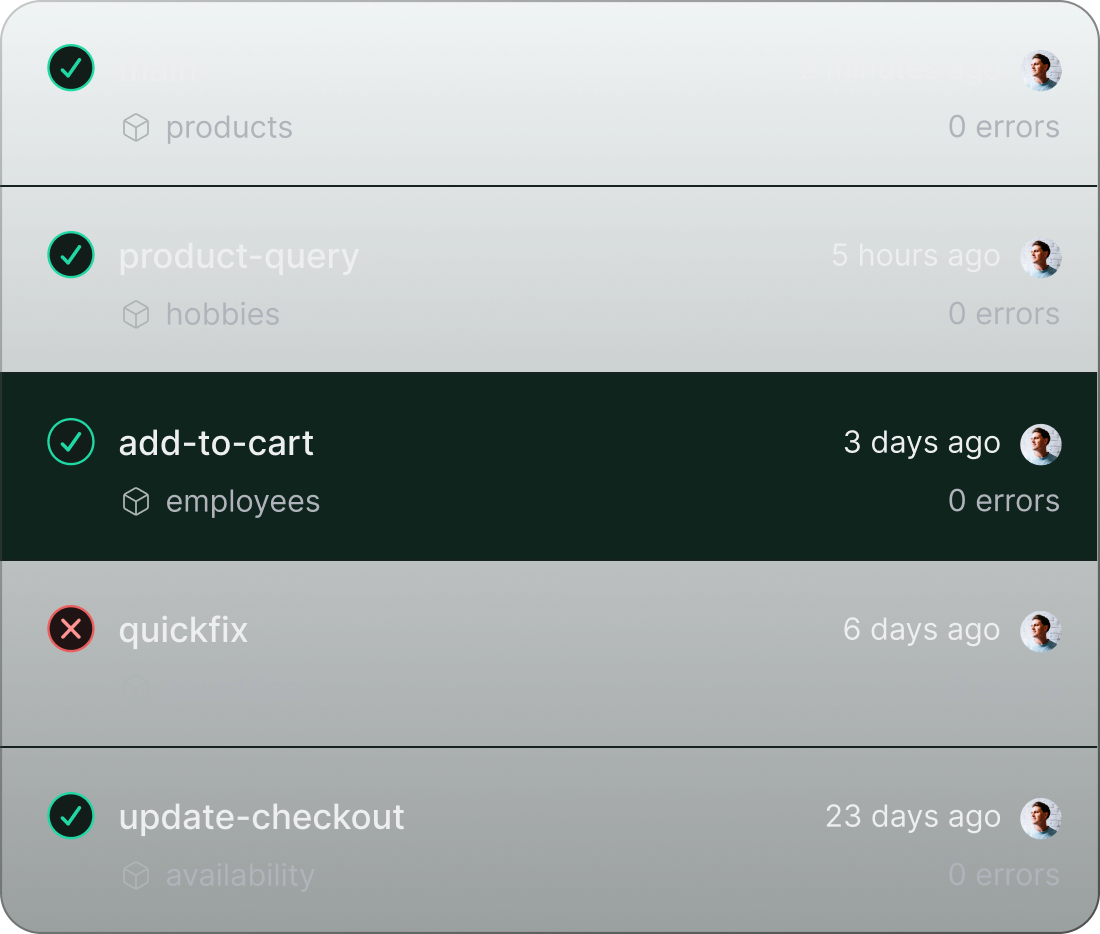1100x934 pixels.
Task: Click the 23 days ago timestamp on update-checkout
Action: pyautogui.click(x=912, y=816)
